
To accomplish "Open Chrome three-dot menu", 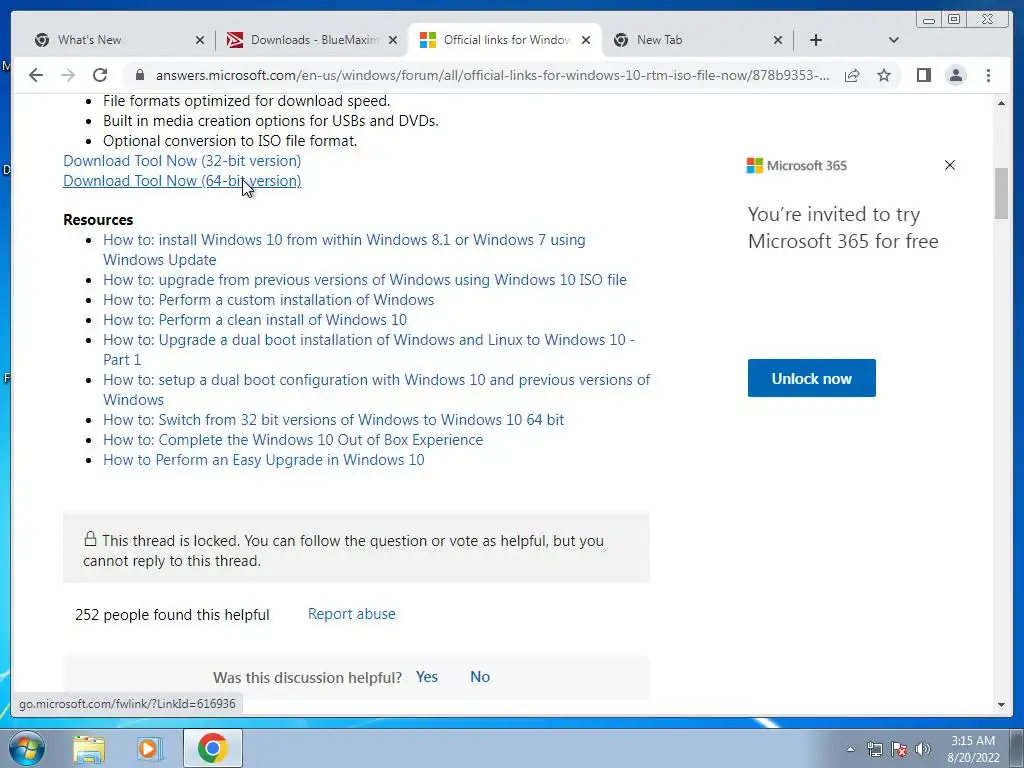I will (x=989, y=75).
